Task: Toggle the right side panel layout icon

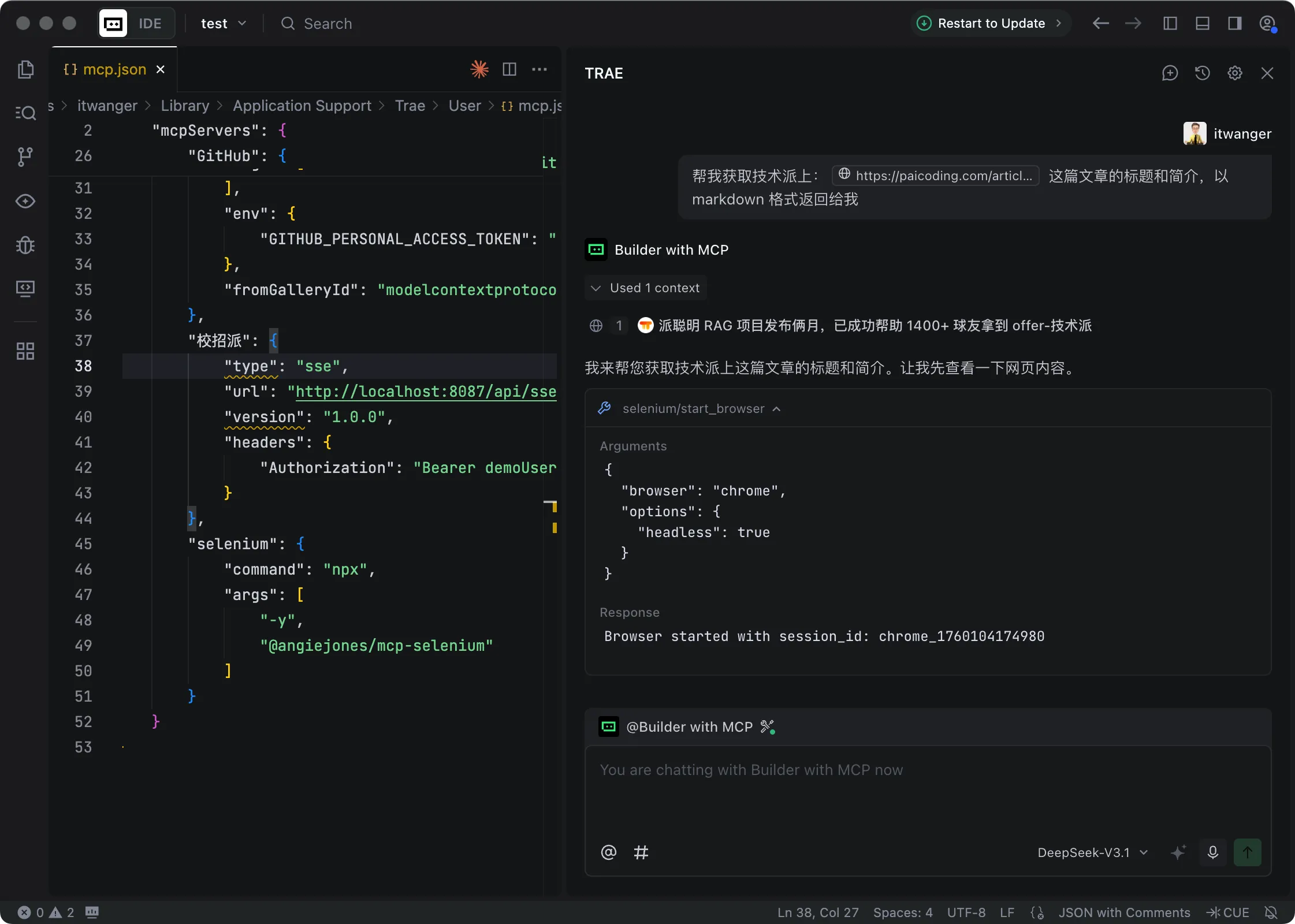Action: tap(1234, 24)
